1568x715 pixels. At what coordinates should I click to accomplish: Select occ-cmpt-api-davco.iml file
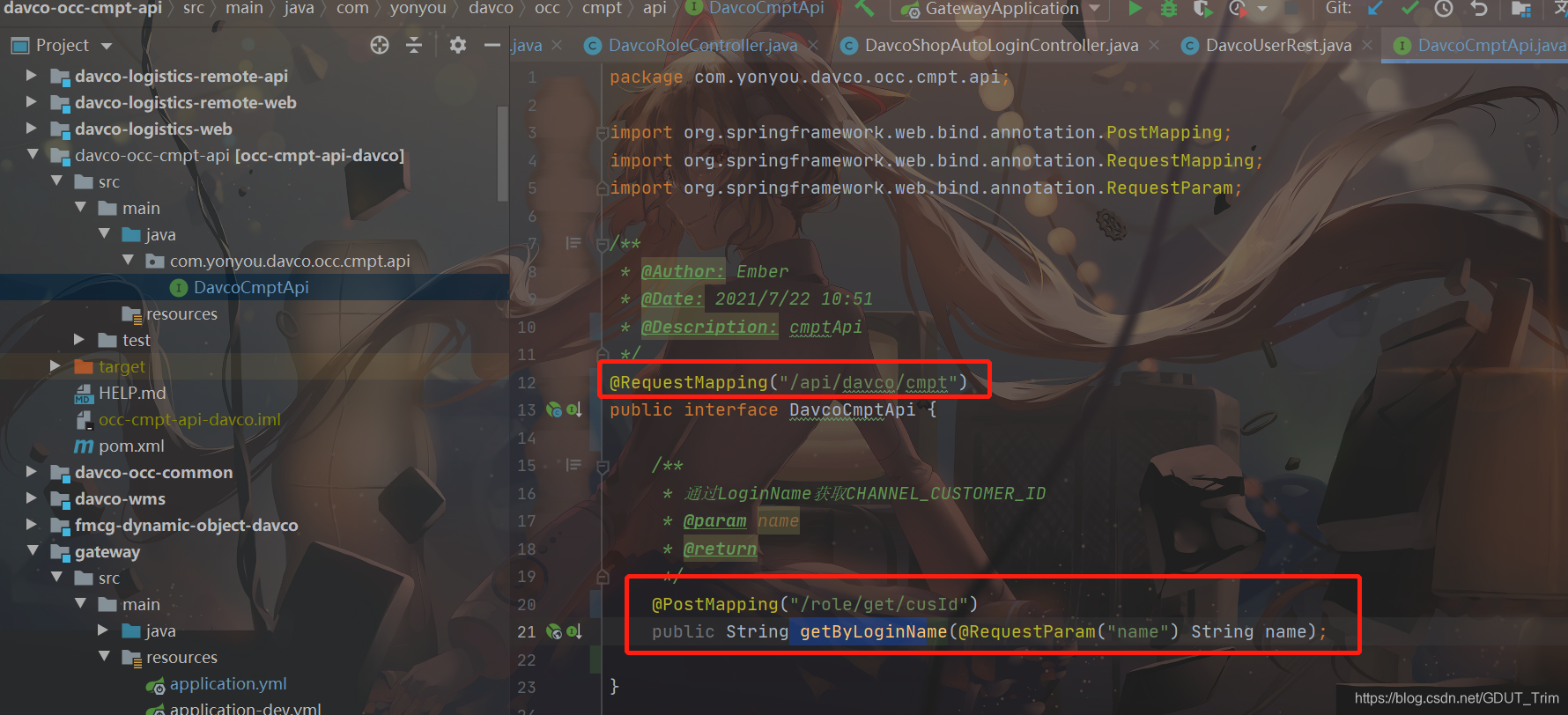[189, 419]
